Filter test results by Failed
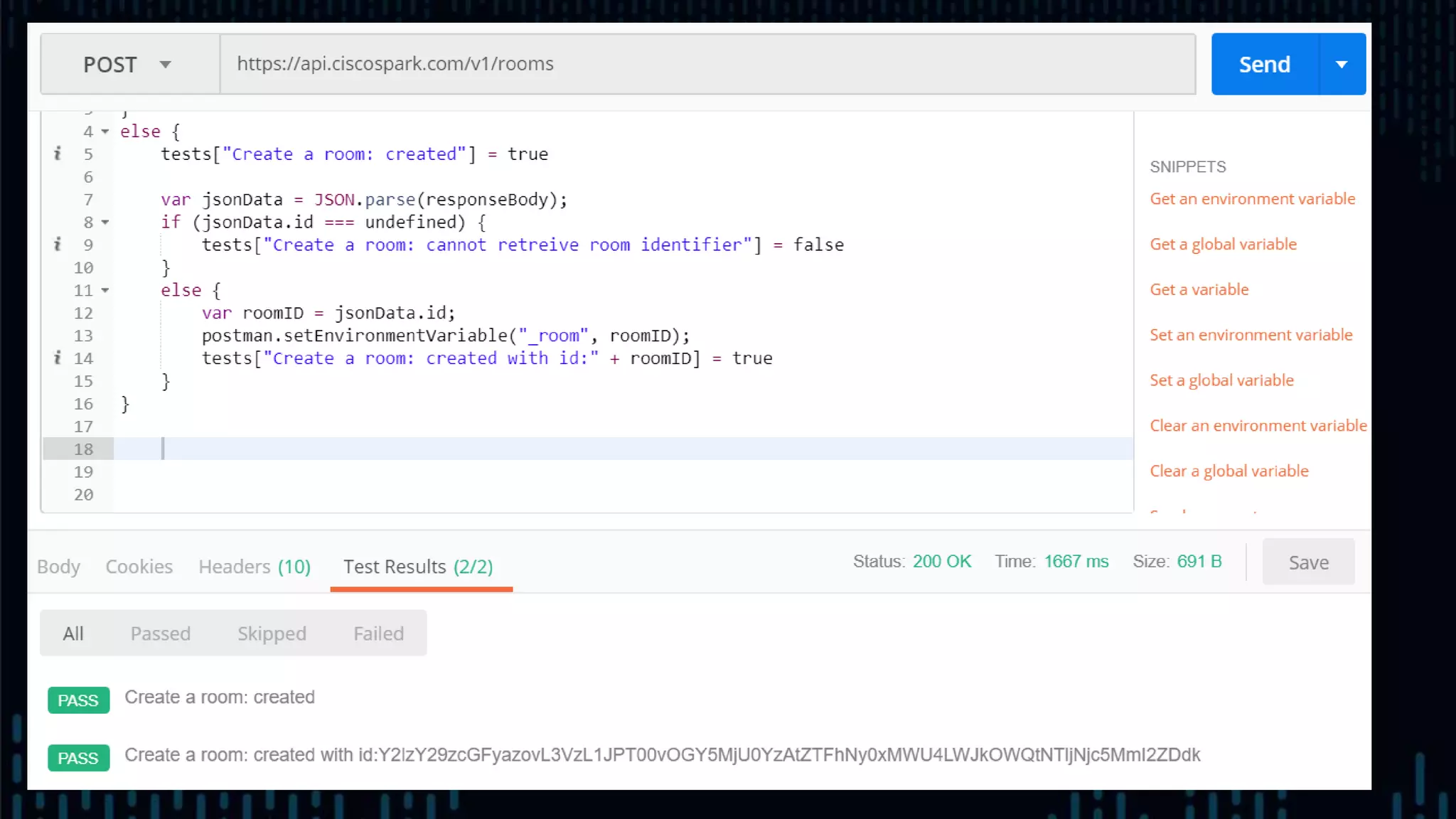This screenshot has height=819, width=1456. click(378, 633)
